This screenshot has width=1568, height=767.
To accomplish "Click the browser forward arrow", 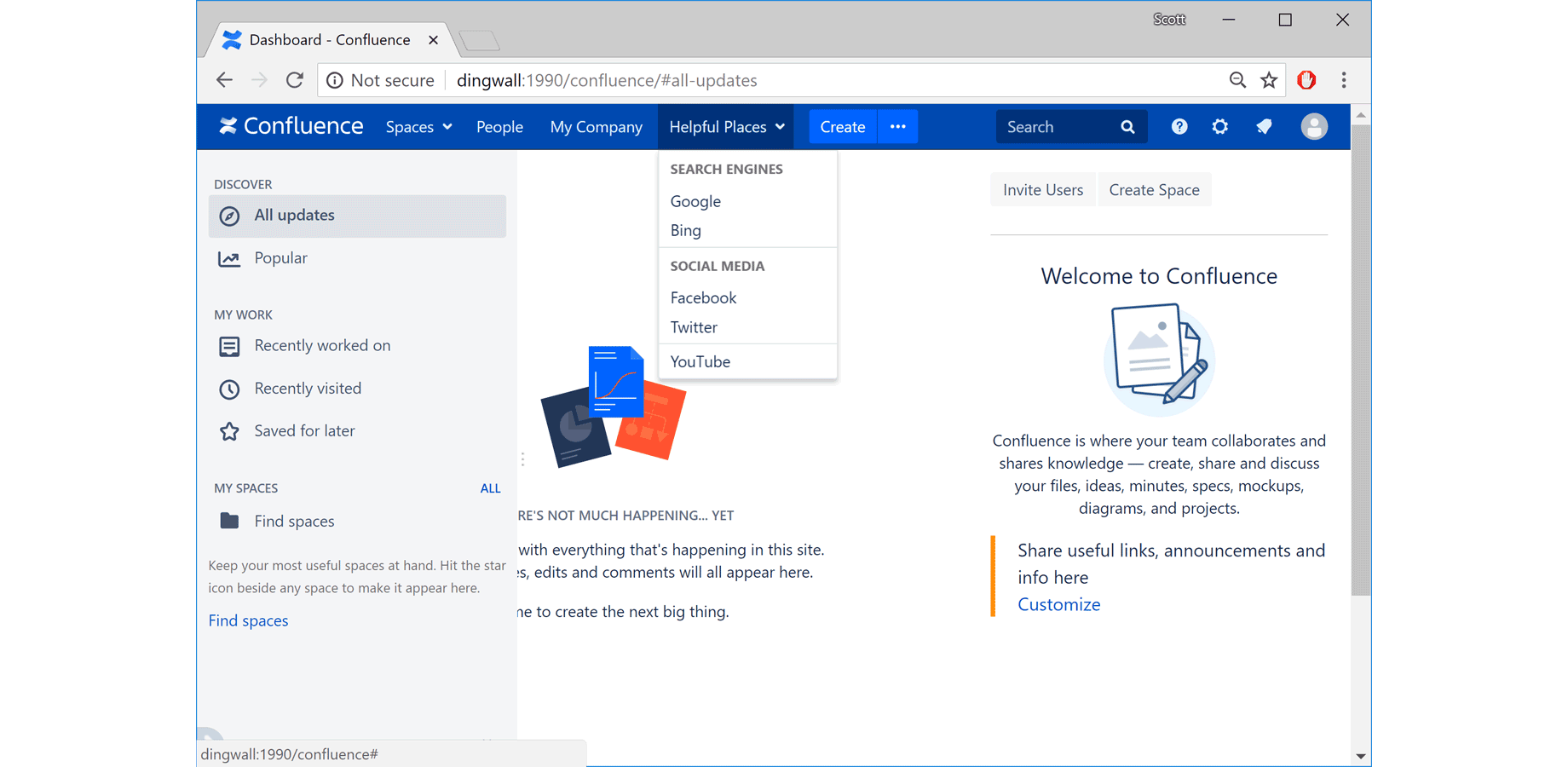I will [x=259, y=80].
